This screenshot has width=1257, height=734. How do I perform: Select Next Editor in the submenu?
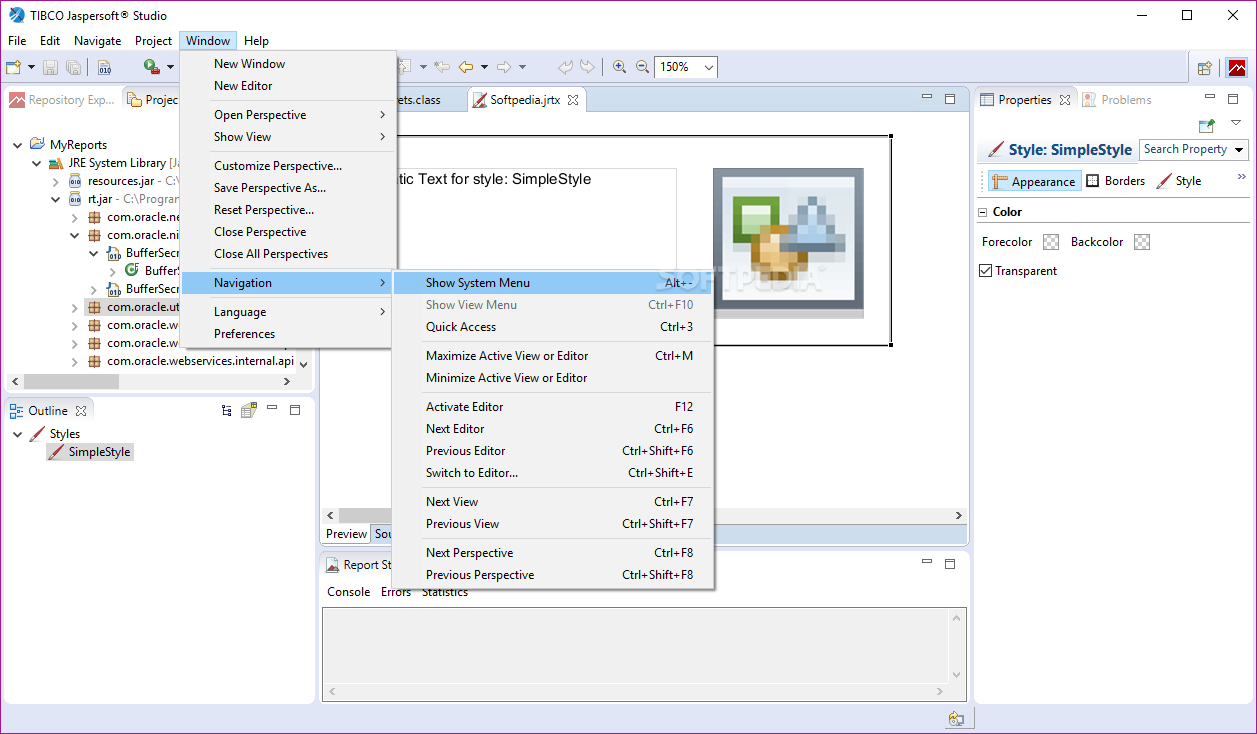click(x=553, y=429)
